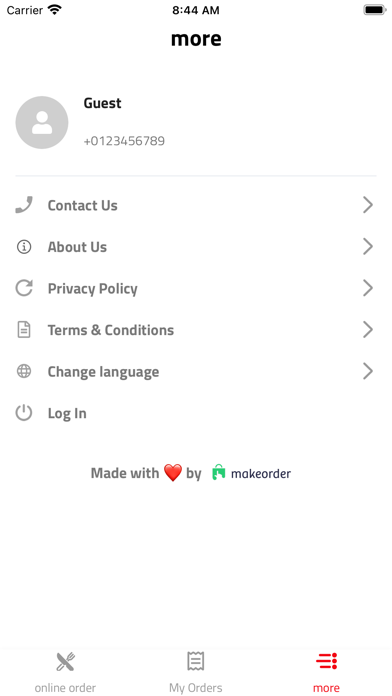Screen dimensions: 392x696
Task: Select the Log In text
Action: [67, 414]
